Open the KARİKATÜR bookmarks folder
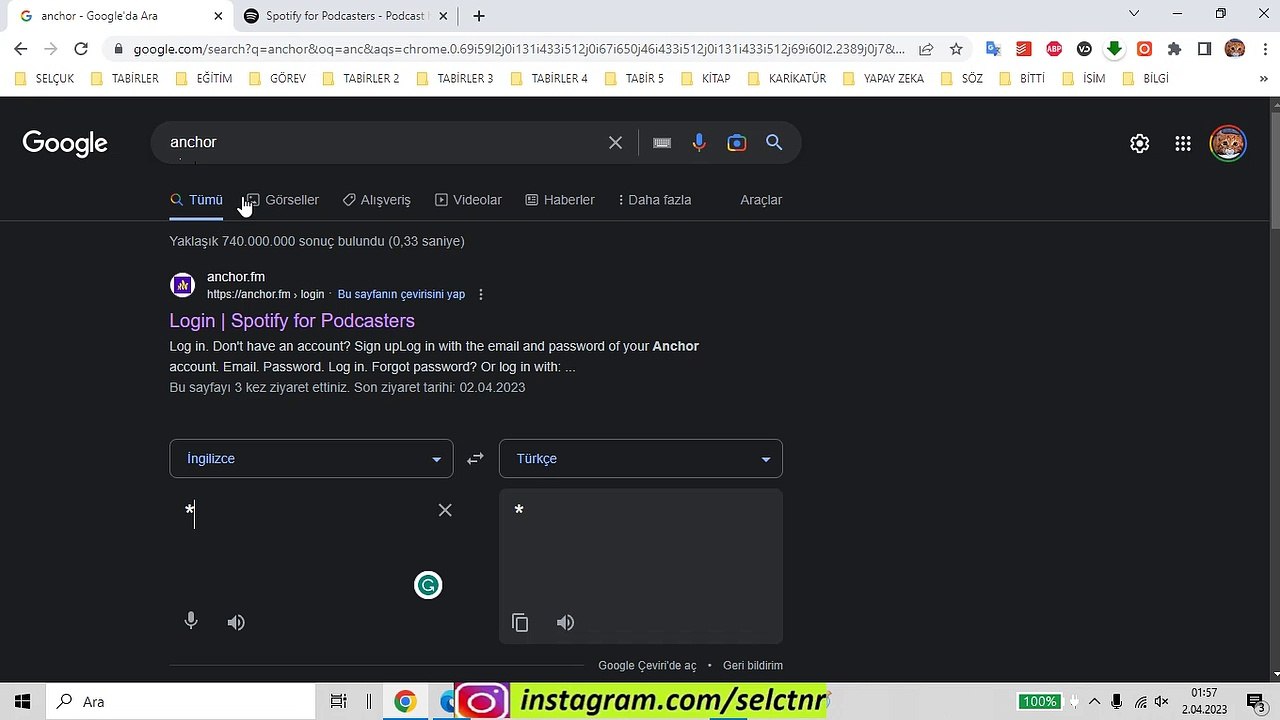 click(x=786, y=79)
